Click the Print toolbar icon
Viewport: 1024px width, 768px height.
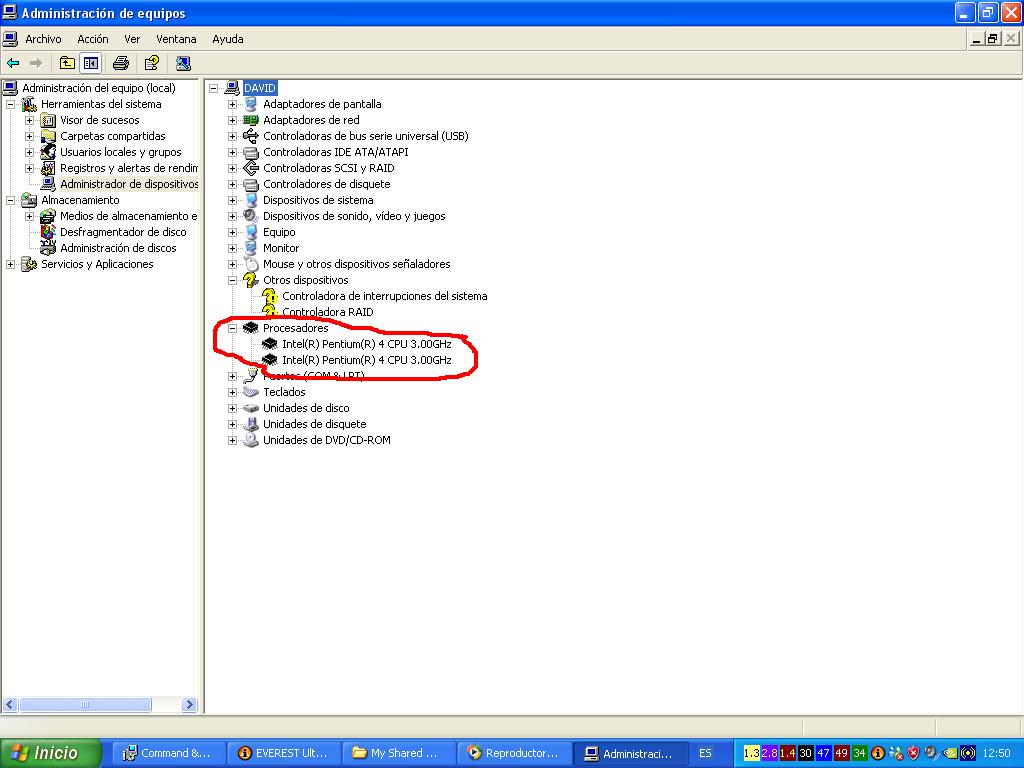pyautogui.click(x=121, y=63)
